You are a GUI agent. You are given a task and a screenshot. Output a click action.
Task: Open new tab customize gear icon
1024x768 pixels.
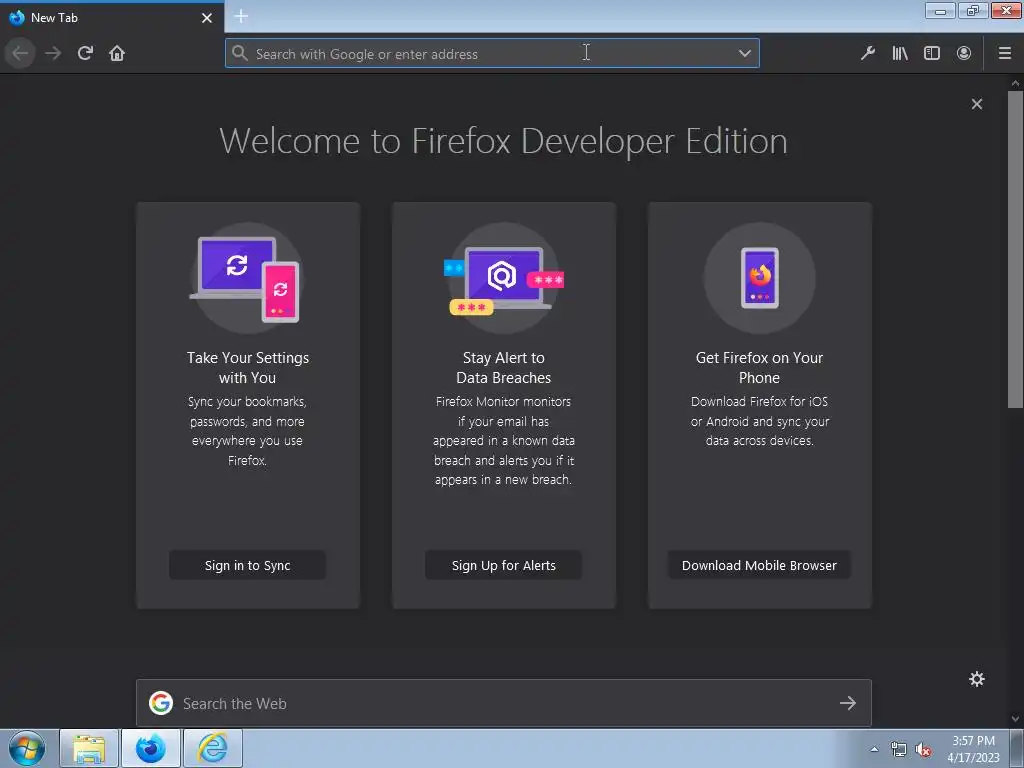point(977,679)
